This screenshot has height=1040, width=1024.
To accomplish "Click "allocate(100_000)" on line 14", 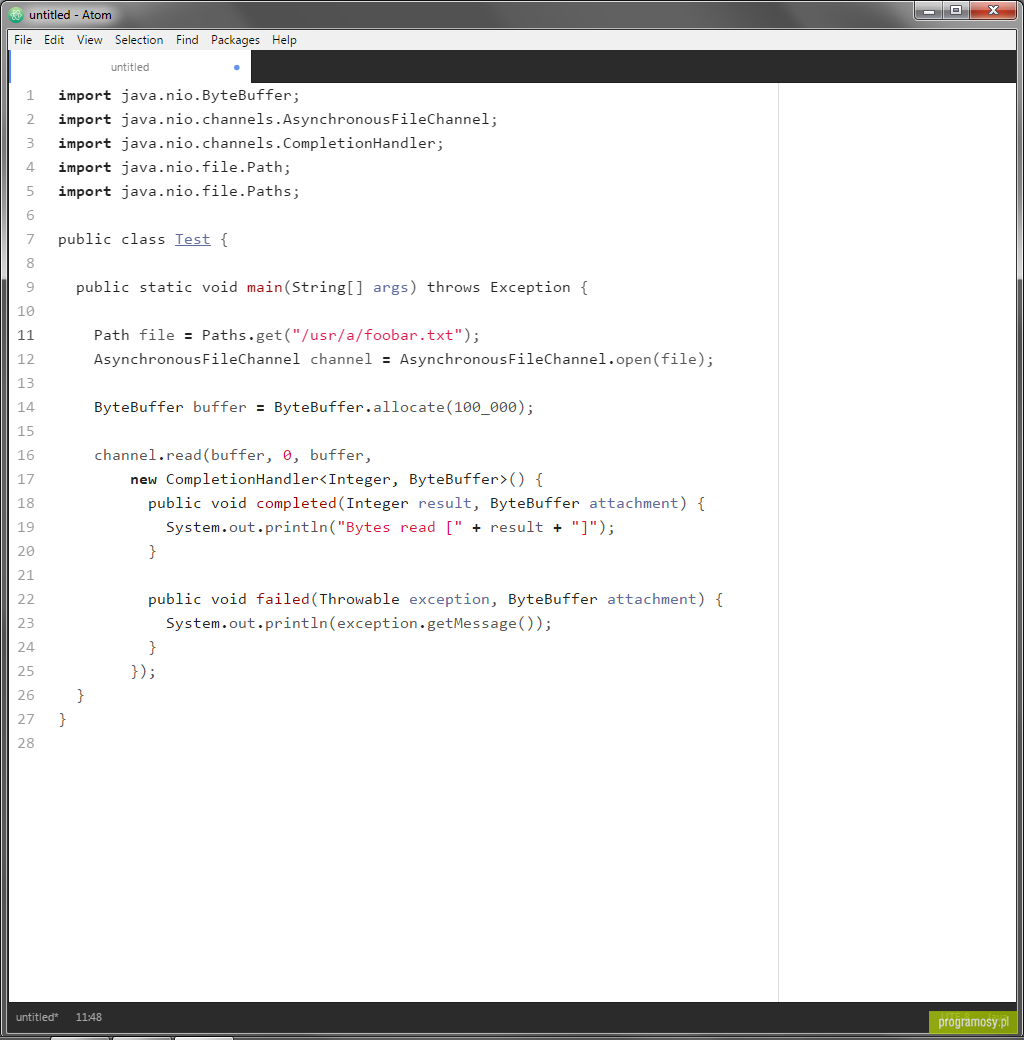I will [449, 407].
